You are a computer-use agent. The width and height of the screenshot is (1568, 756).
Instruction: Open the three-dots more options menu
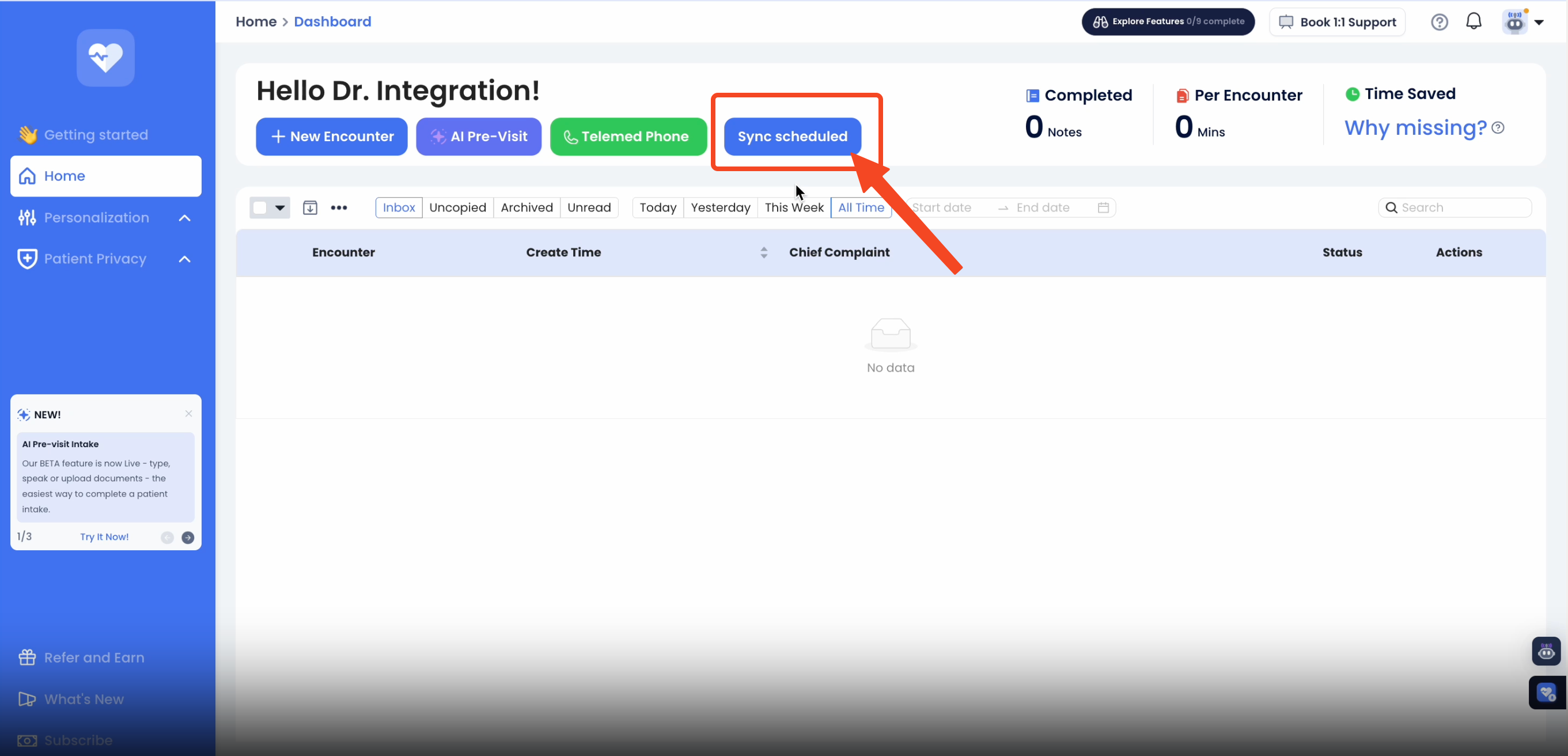point(339,207)
